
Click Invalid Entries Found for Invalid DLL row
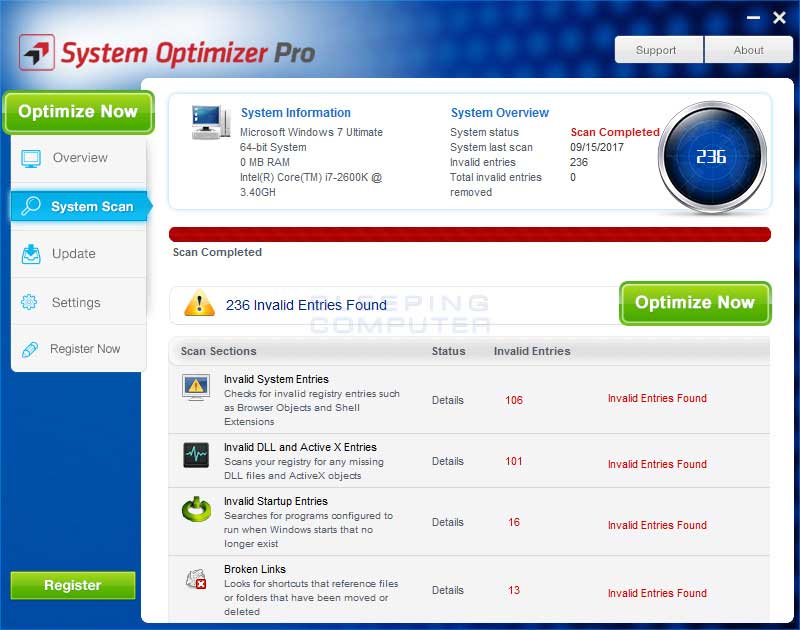(x=657, y=464)
